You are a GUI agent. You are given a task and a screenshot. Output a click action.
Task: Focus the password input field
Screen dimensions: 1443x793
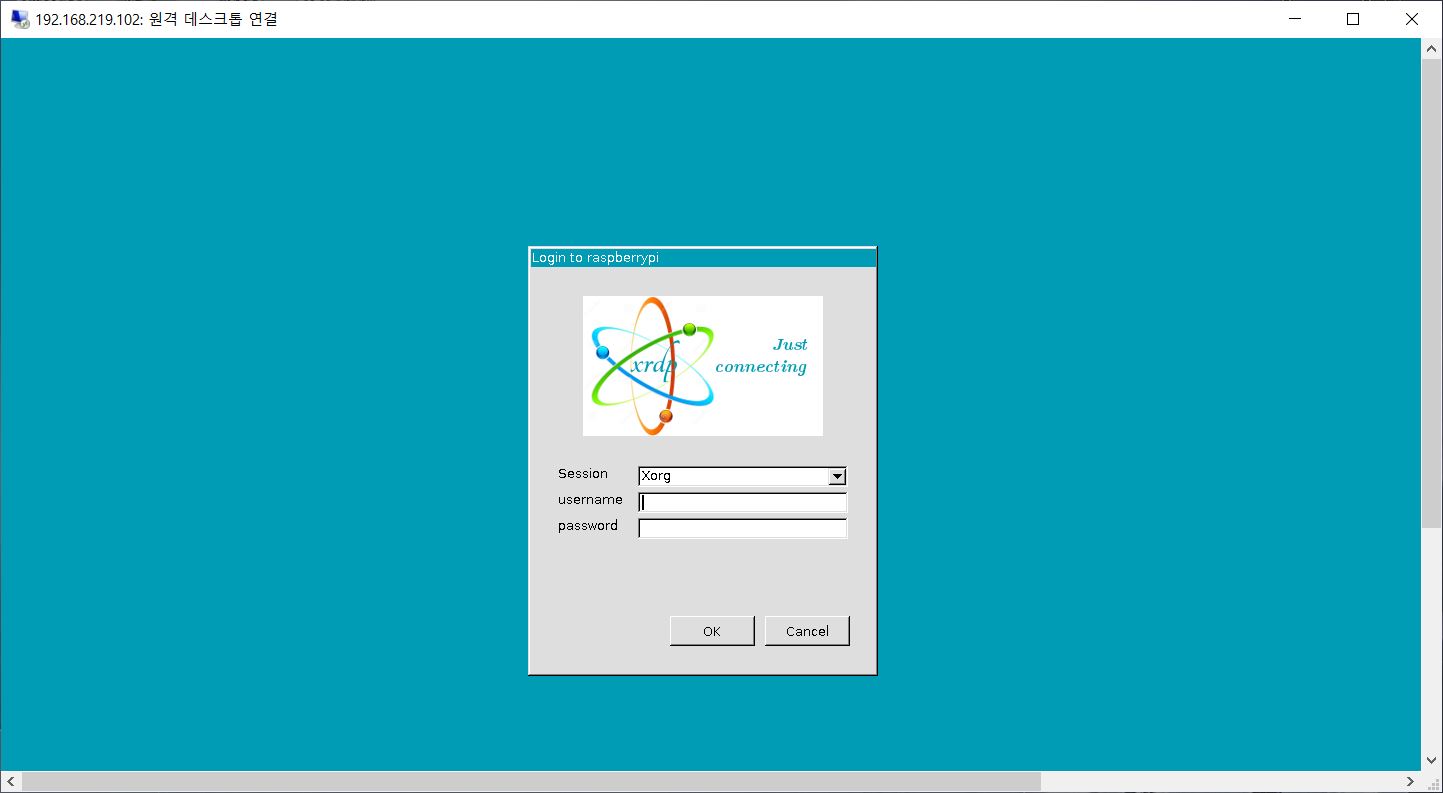point(742,528)
